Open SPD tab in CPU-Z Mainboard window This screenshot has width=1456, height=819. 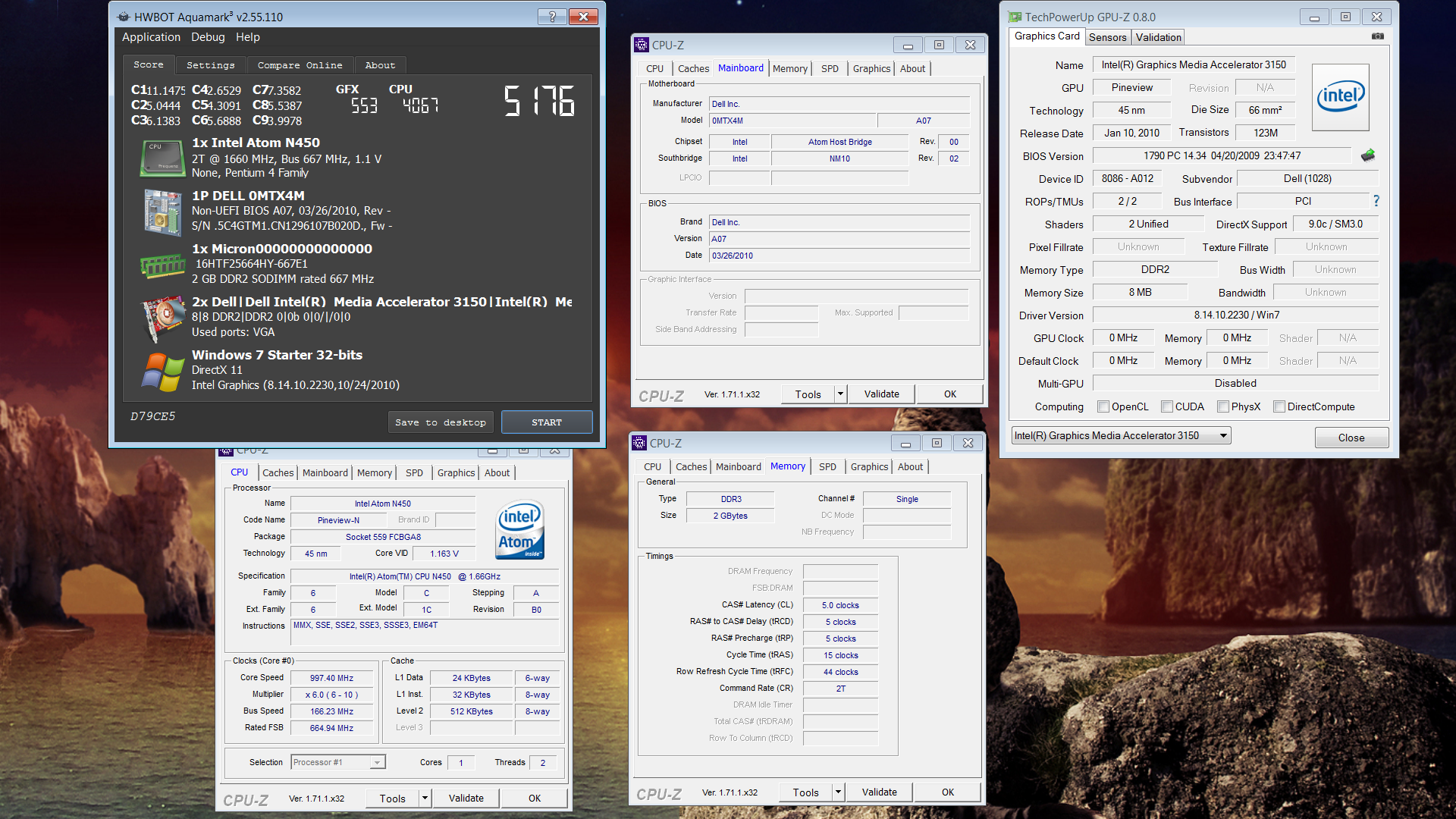click(x=830, y=68)
